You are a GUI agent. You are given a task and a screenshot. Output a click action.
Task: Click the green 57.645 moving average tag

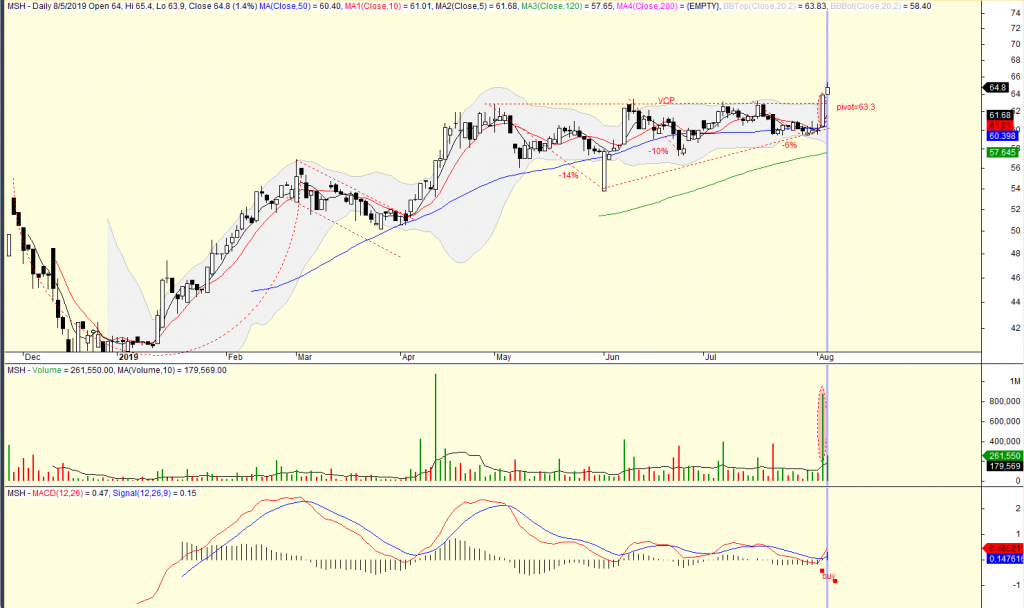(1001, 153)
